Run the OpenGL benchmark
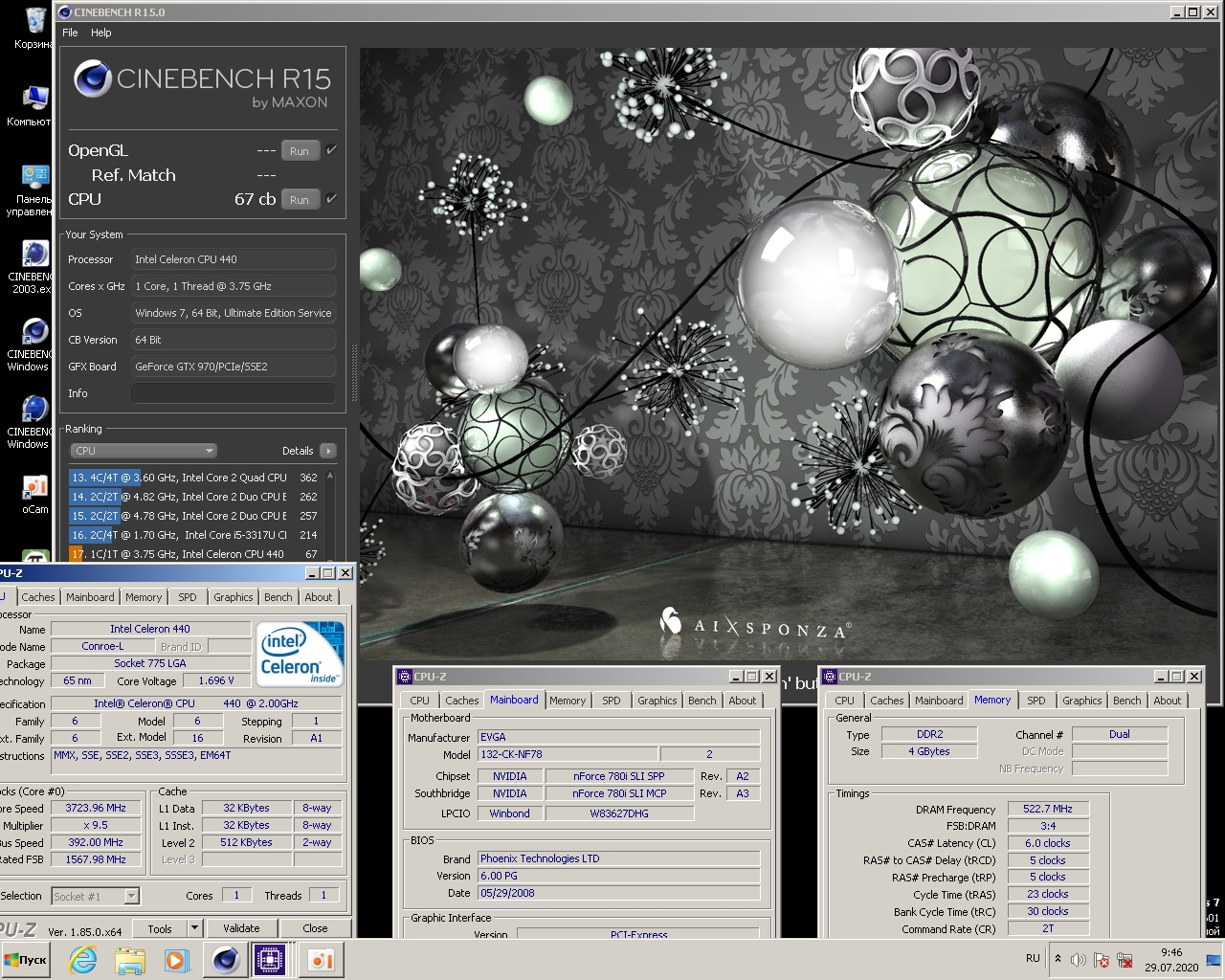 [x=300, y=150]
